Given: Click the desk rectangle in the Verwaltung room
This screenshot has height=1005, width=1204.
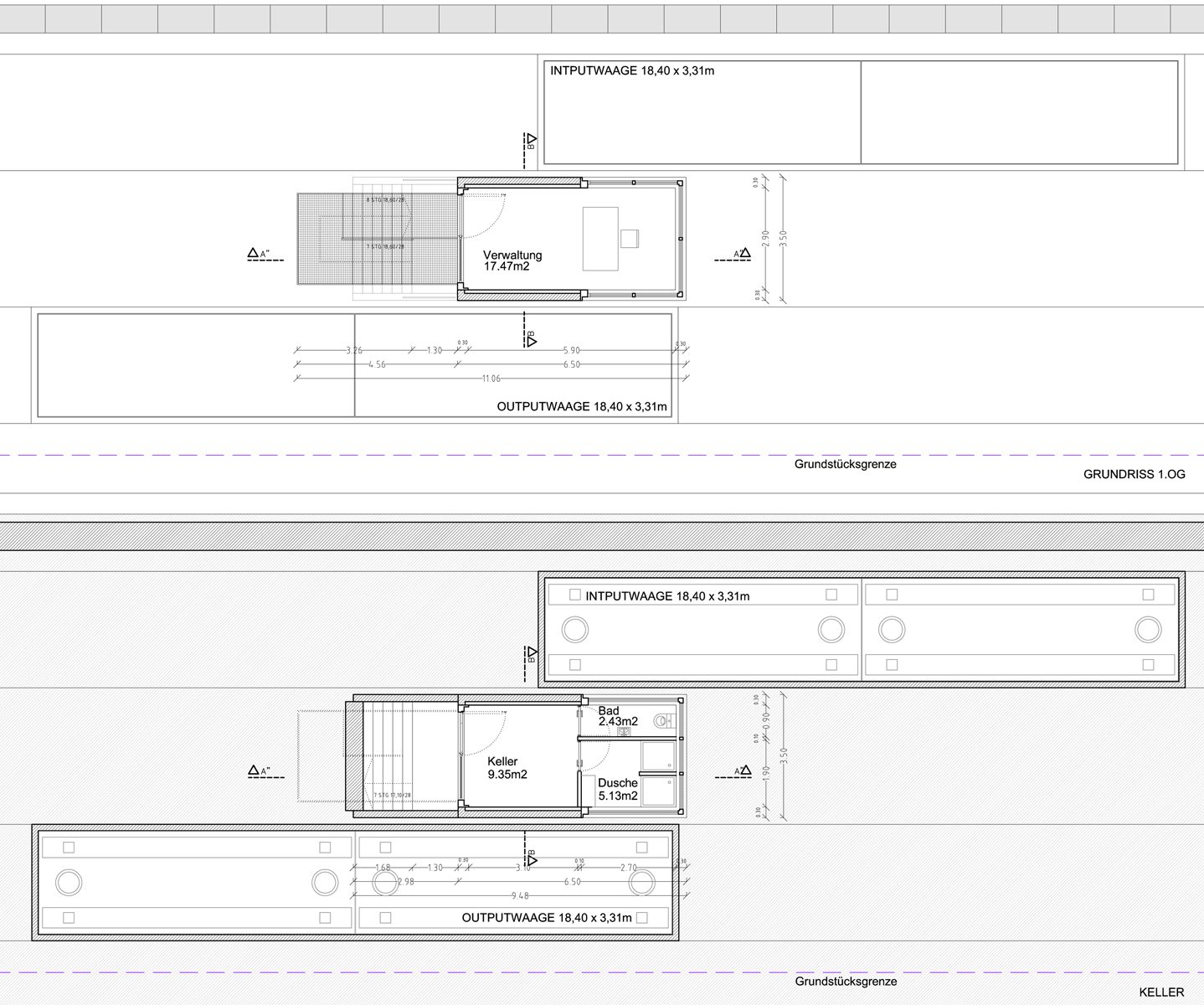Looking at the screenshot, I should click(x=600, y=239).
